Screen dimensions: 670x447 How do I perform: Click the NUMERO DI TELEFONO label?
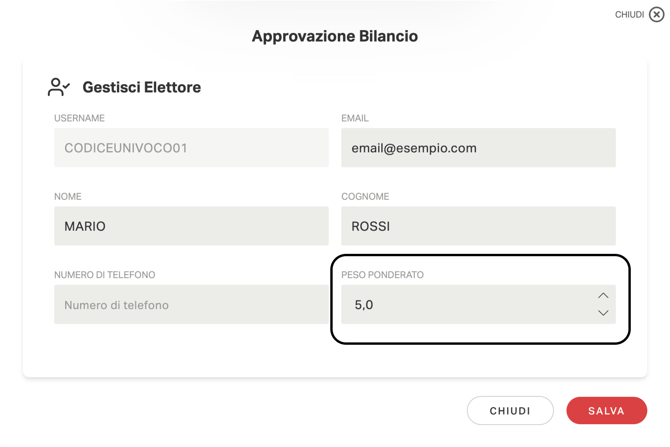pos(105,275)
